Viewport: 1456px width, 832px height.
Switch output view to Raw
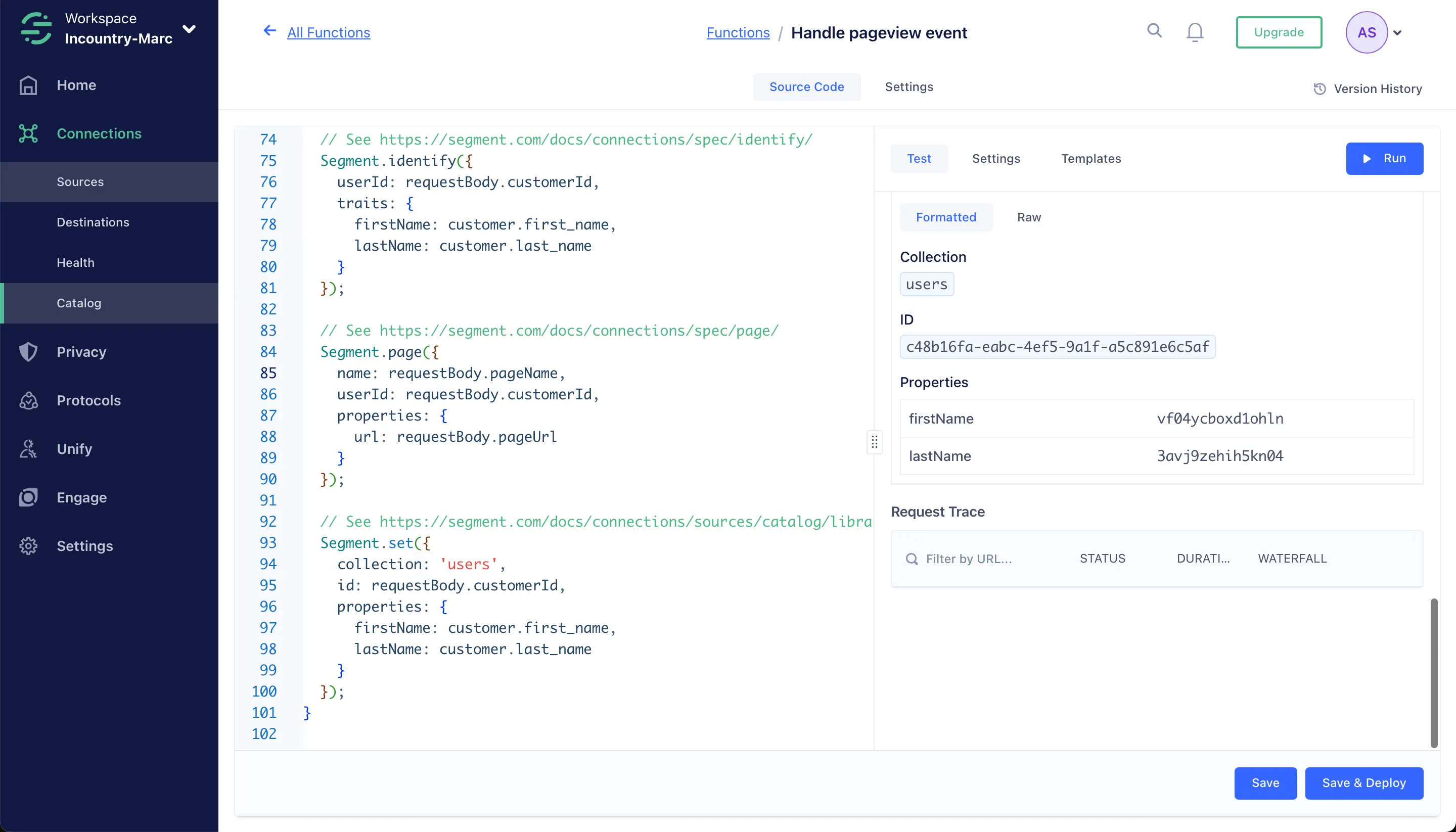pos(1029,217)
